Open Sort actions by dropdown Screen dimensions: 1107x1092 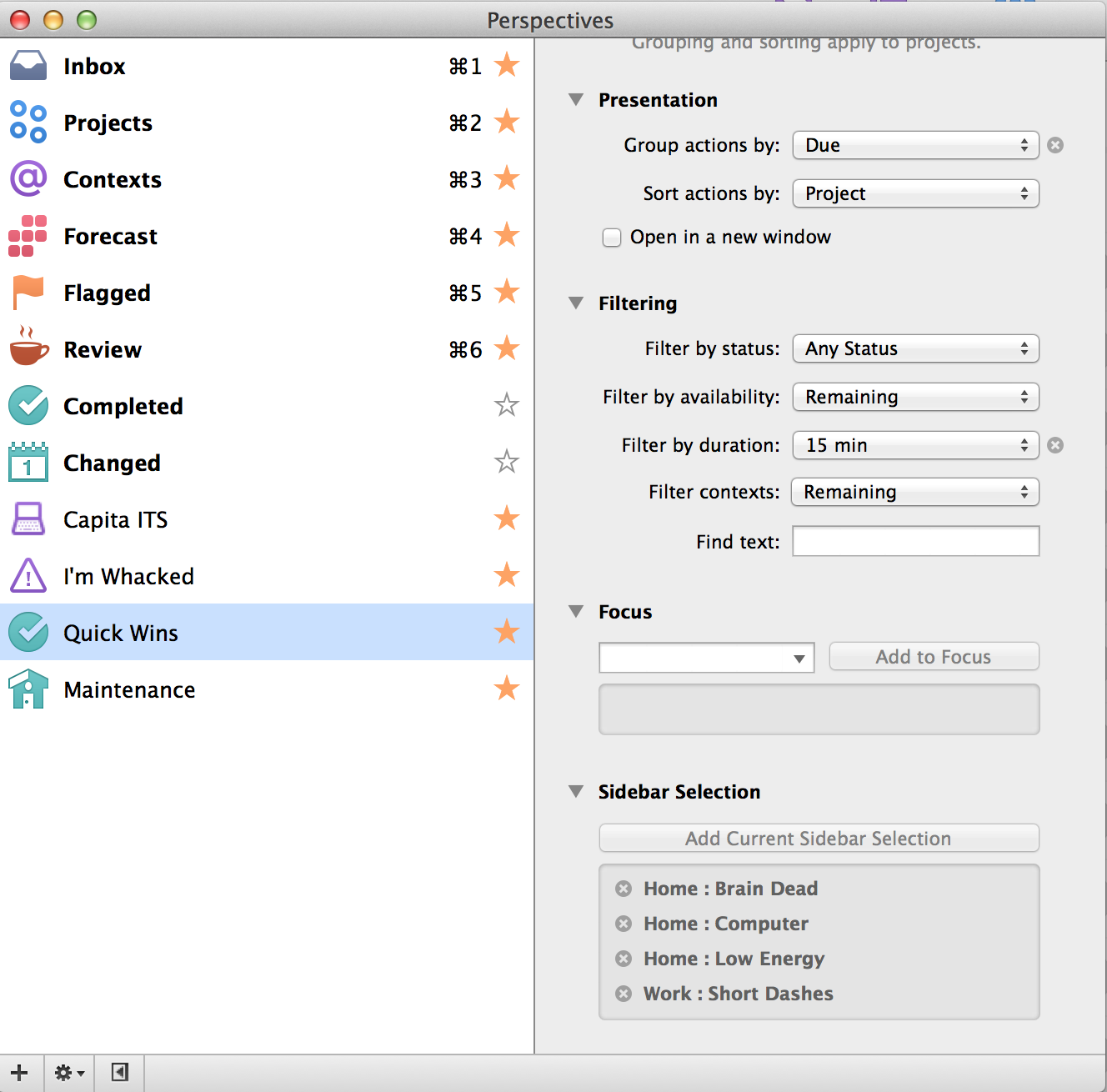point(915,193)
